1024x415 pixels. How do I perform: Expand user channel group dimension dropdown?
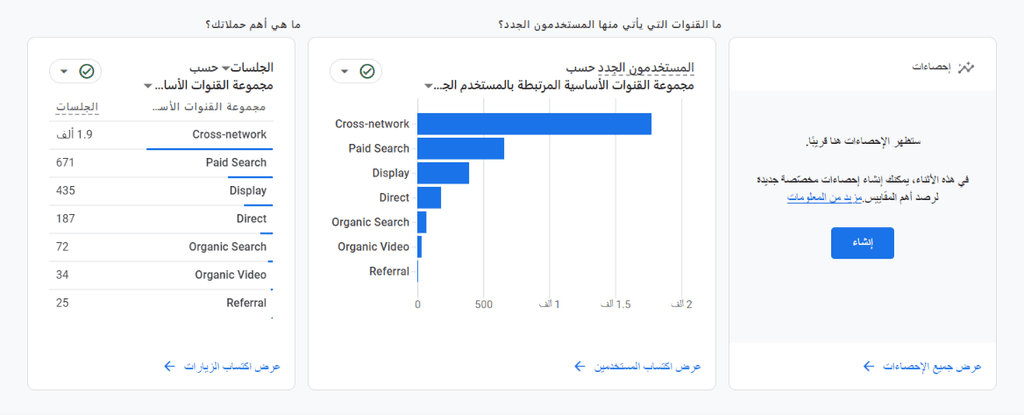[x=428, y=86]
